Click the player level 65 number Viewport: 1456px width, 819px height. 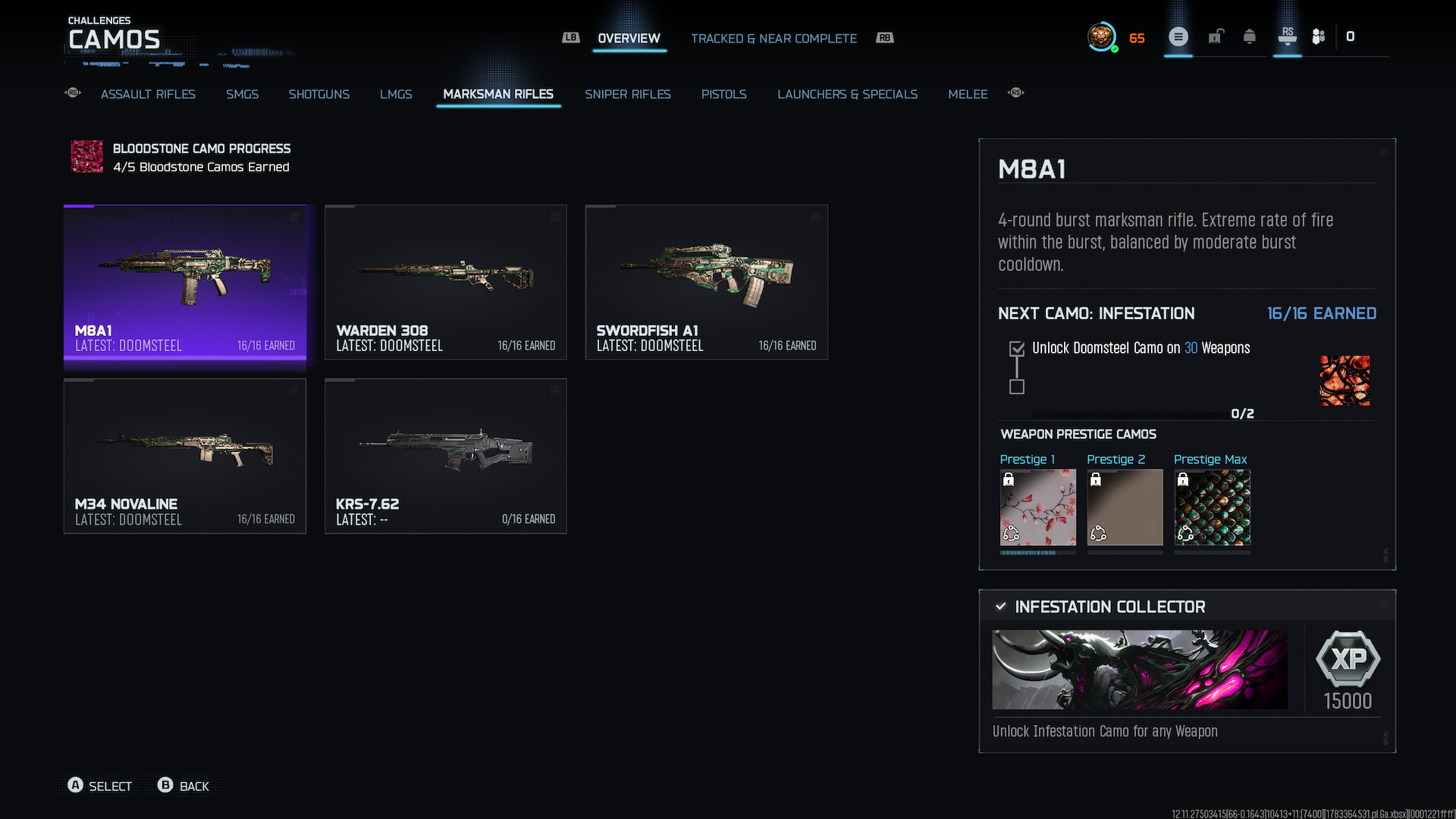(1137, 38)
